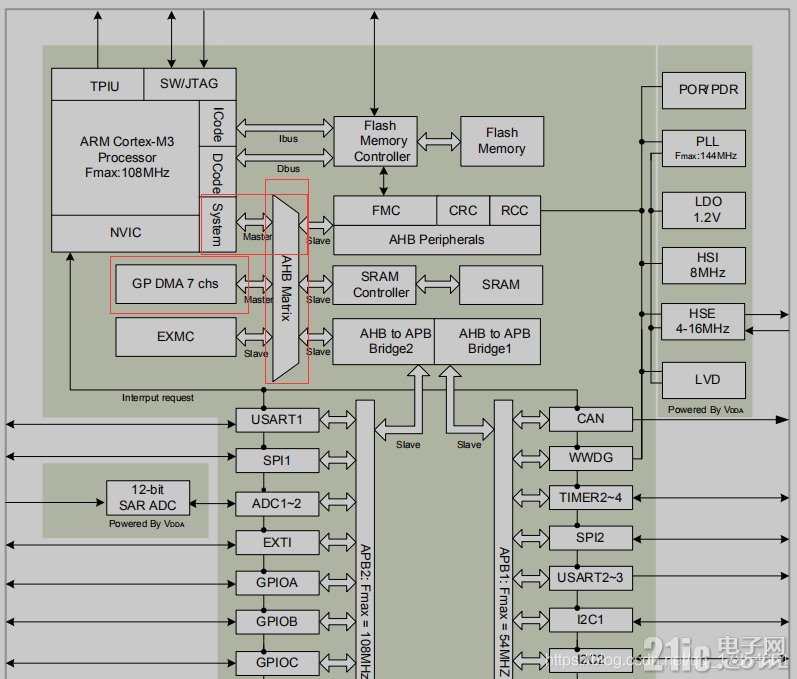Viewport: 797px width, 679px height.
Task: Click the EXMC block
Action: click(176, 337)
